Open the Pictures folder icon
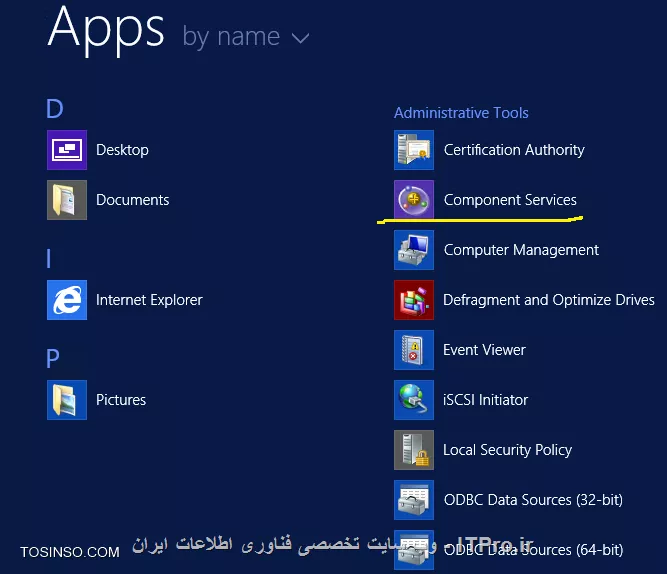Screen dimensions: 667x574 tap(67, 400)
